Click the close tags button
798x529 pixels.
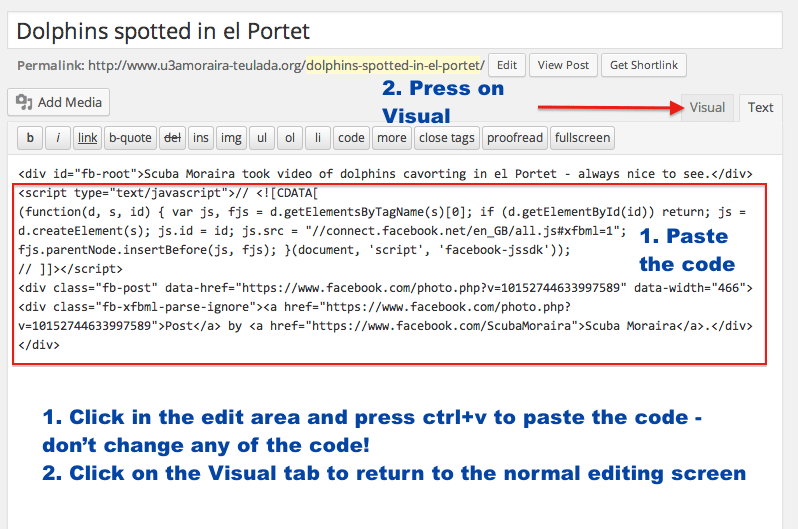[447, 138]
